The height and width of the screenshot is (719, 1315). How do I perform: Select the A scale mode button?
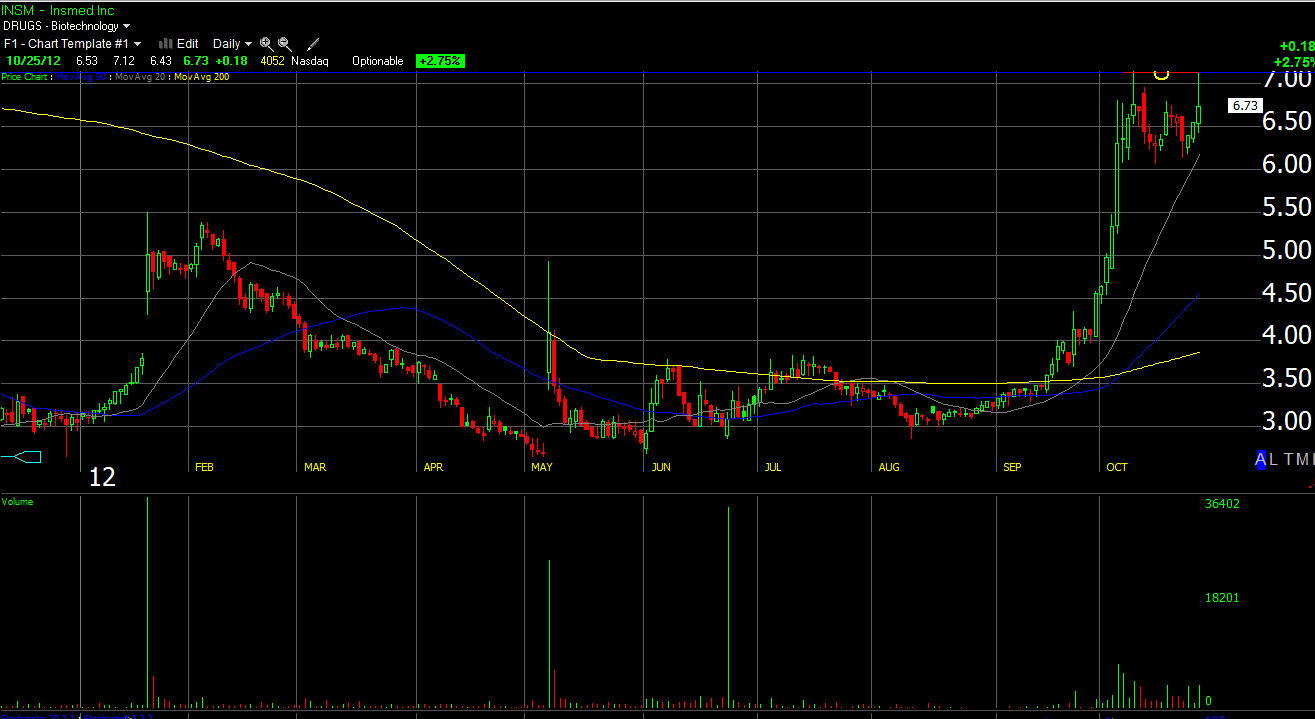[1262, 459]
